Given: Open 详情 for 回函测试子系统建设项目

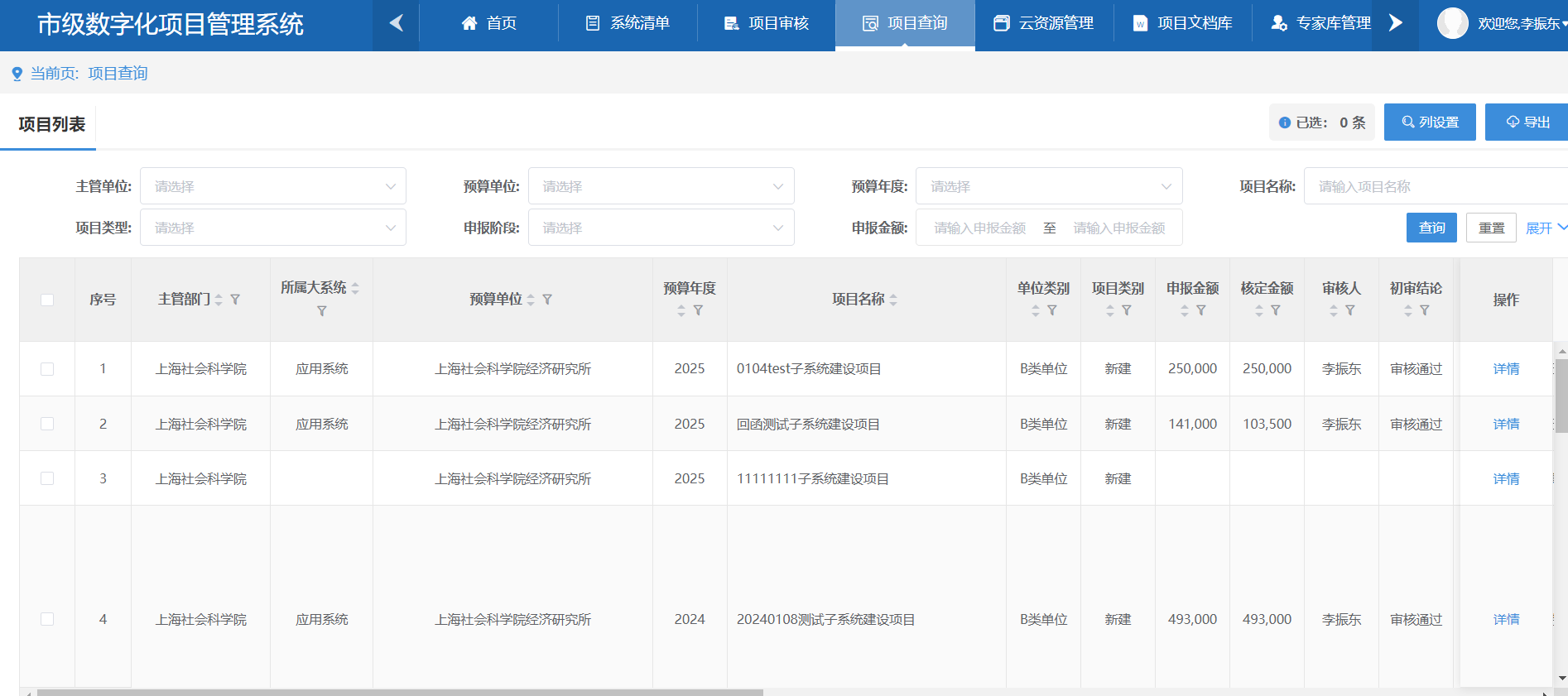Looking at the screenshot, I should pyautogui.click(x=1506, y=424).
